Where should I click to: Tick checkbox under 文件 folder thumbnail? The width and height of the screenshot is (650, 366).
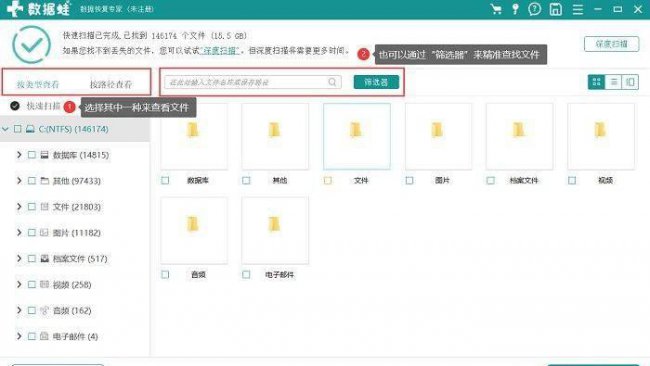pos(328,180)
